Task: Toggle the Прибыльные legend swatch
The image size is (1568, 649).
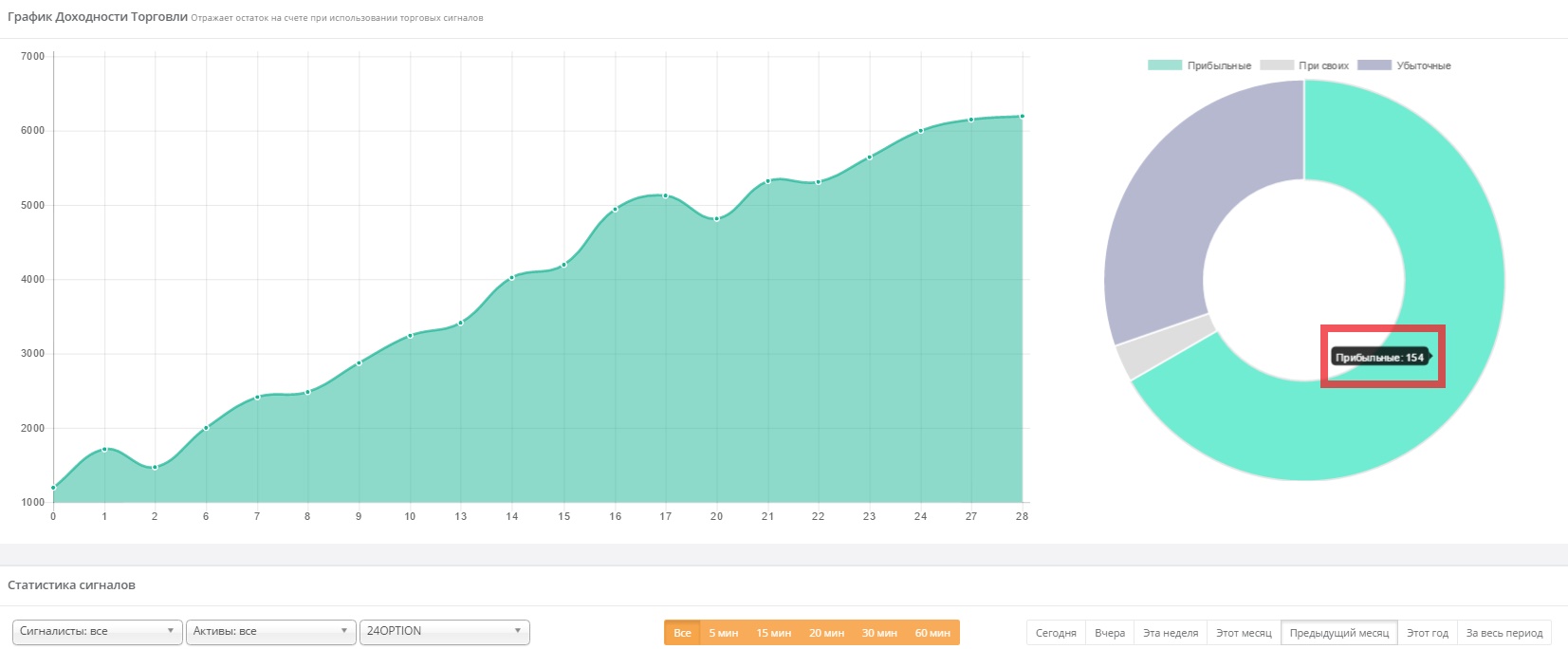Action: point(1165,65)
